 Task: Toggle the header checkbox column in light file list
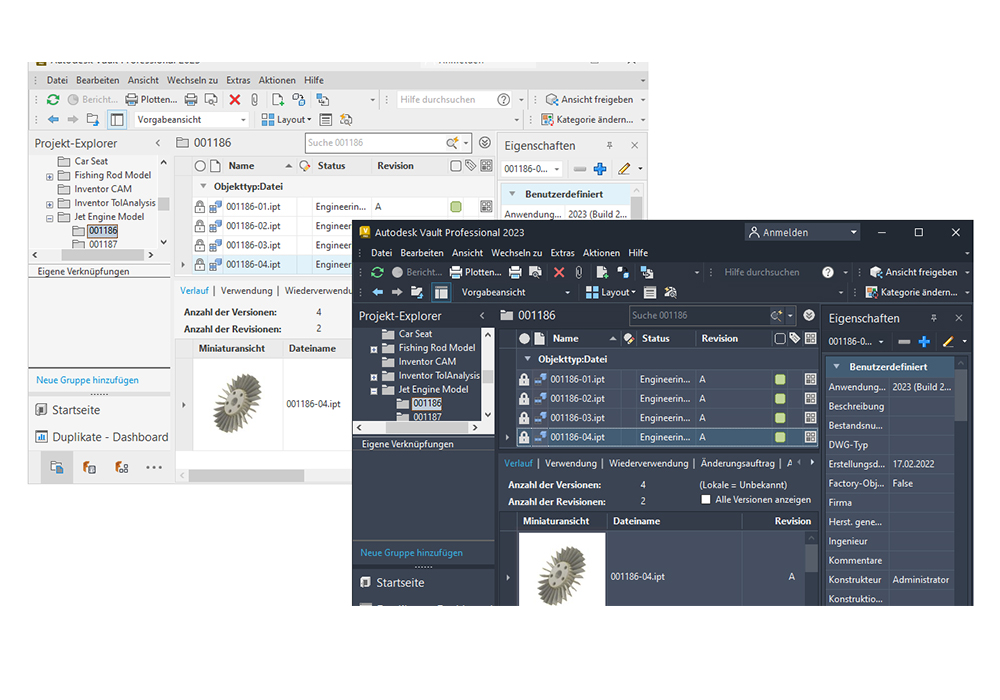coord(456,166)
